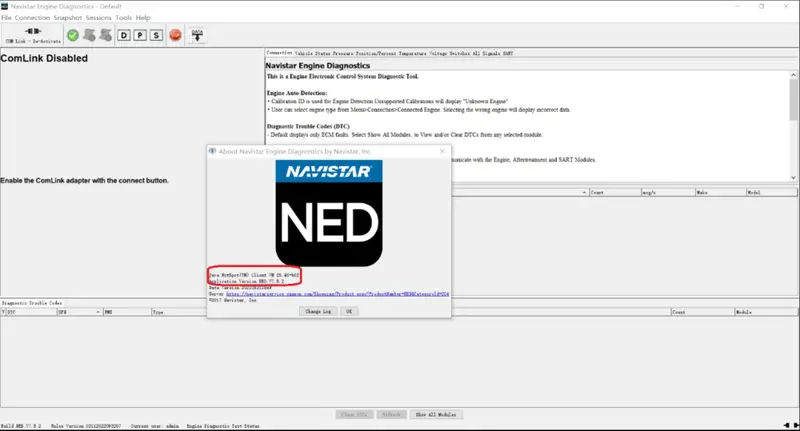Click the 'Engine Diagnostic Test Status' status entry
The height and width of the screenshot is (431, 800).
pos(223,425)
